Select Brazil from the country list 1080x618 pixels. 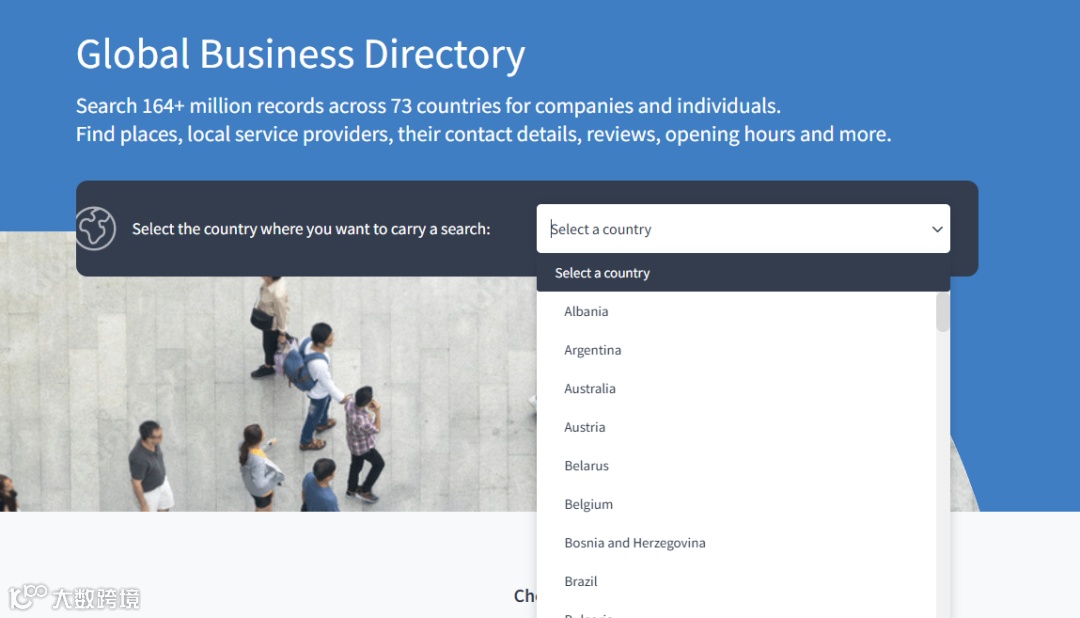(736, 581)
